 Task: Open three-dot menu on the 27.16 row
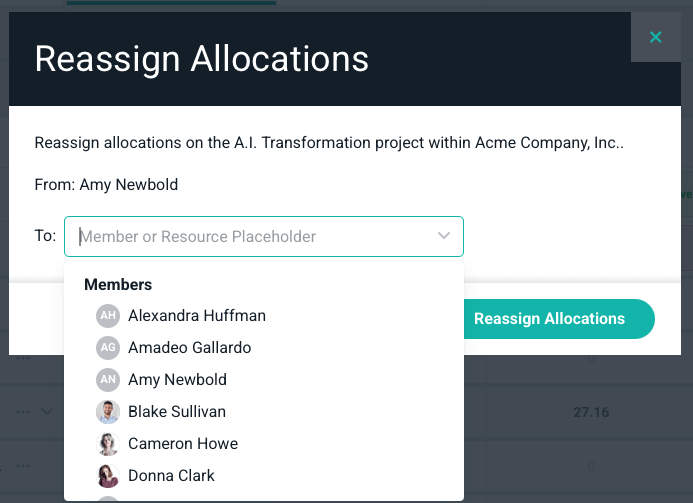(23, 412)
